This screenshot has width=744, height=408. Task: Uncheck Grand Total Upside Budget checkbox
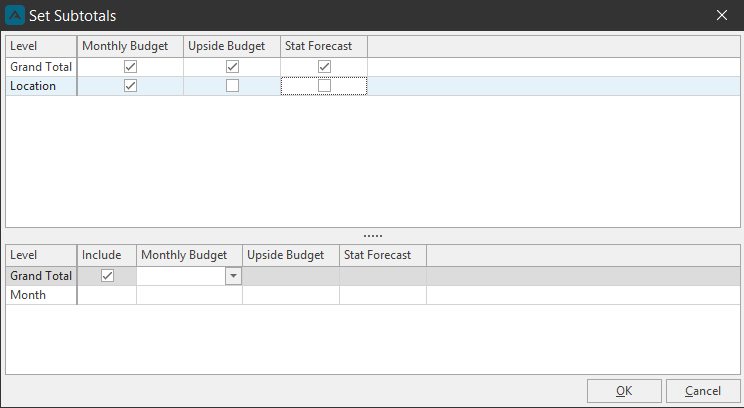[x=232, y=67]
